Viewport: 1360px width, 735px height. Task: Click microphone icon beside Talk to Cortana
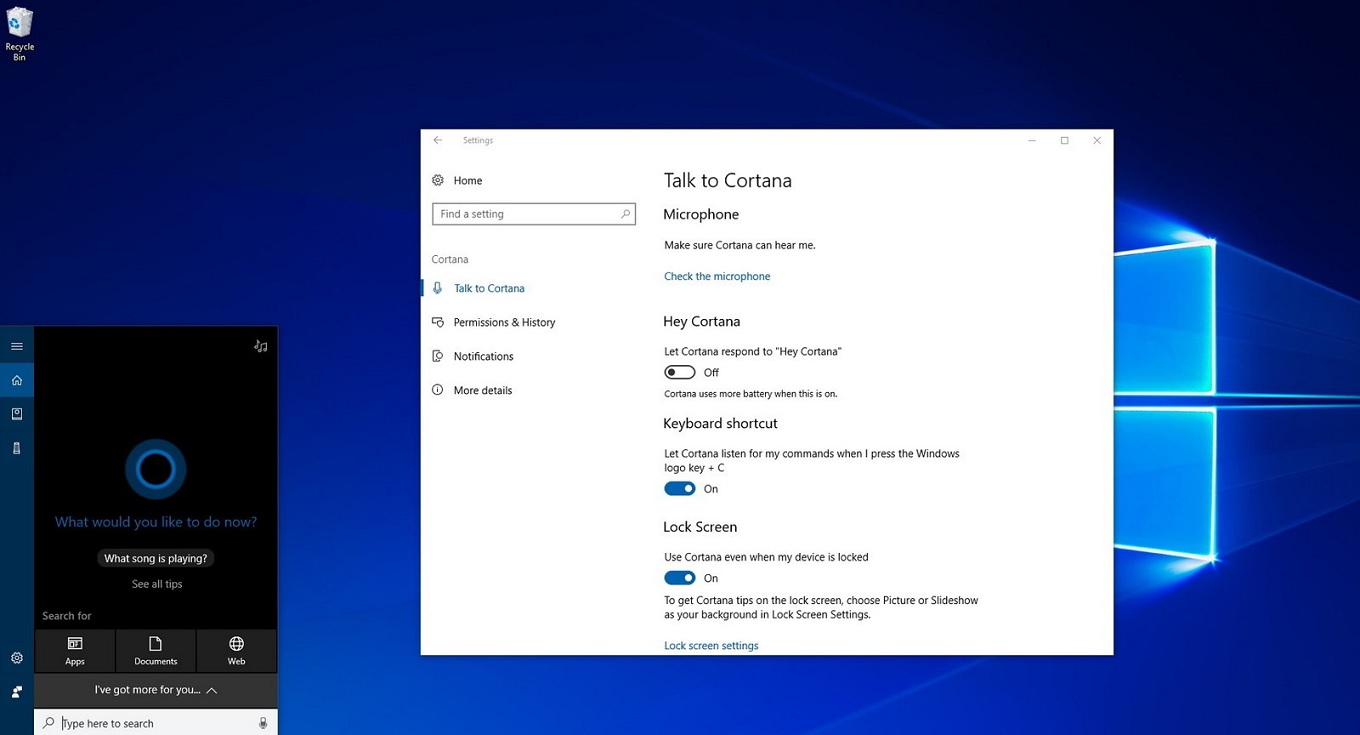pos(438,288)
